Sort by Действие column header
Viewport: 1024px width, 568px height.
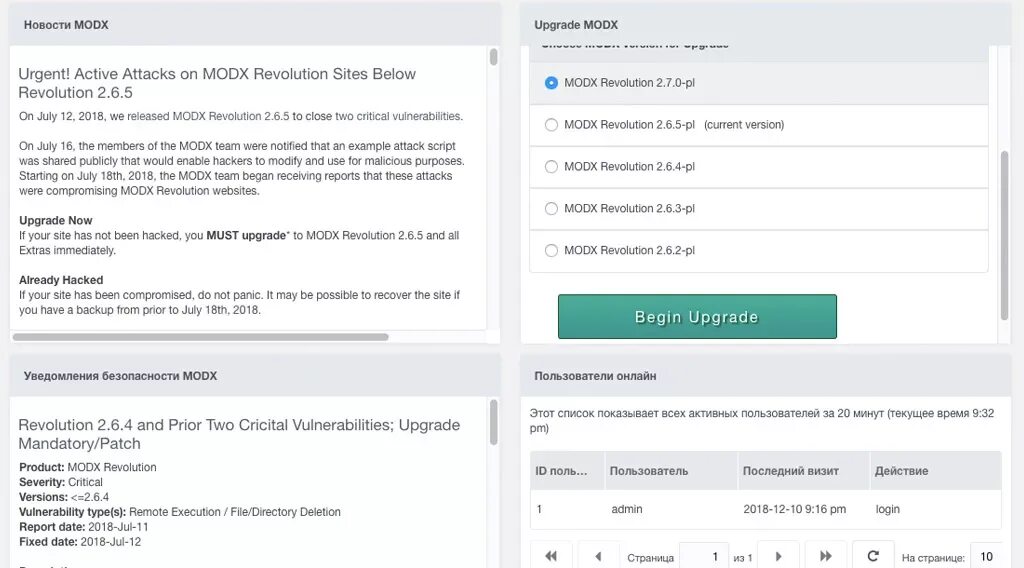point(936,471)
